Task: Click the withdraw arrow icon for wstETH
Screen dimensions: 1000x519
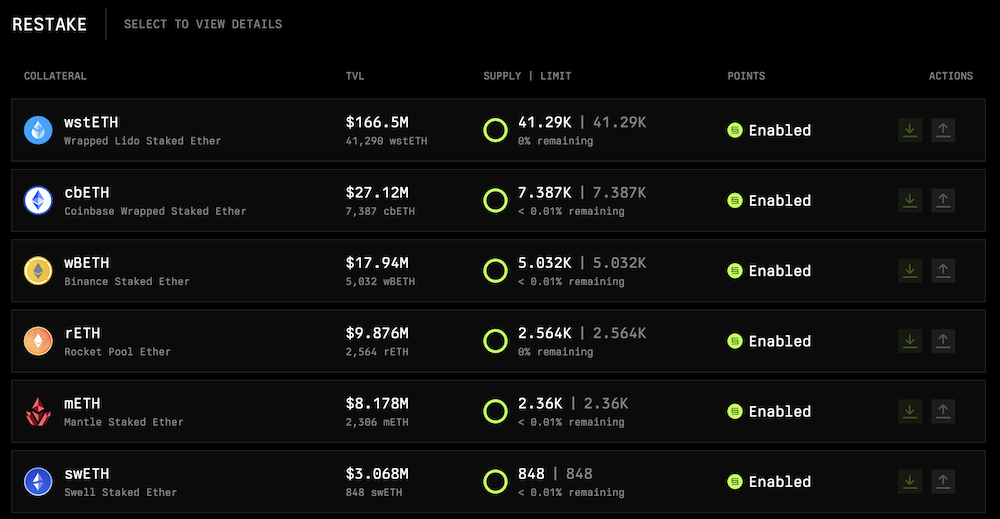Action: click(943, 130)
